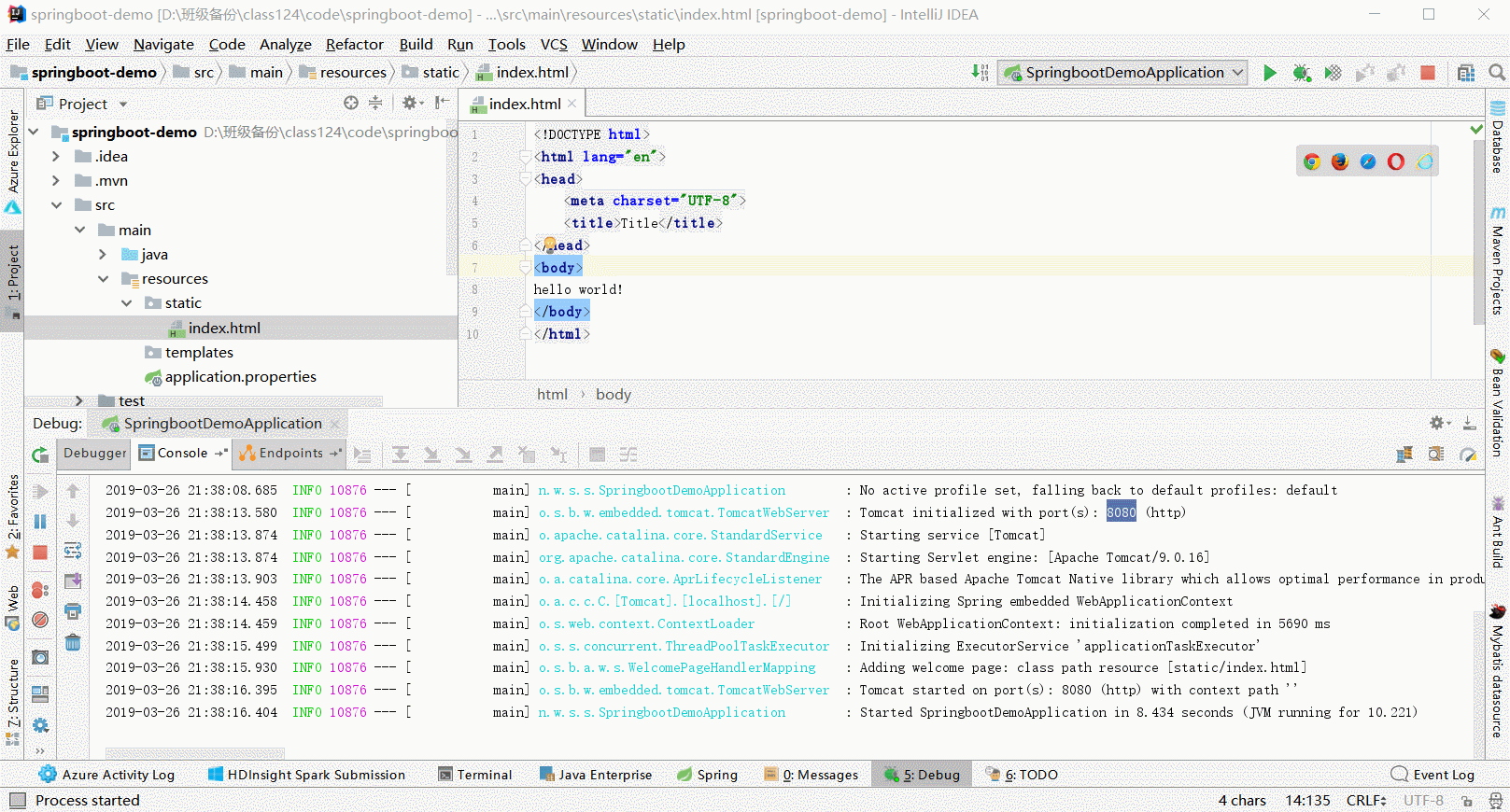Viewport: 1510px width, 812px height.
Task: Open 6: TODO tool window
Action: click(1022, 775)
